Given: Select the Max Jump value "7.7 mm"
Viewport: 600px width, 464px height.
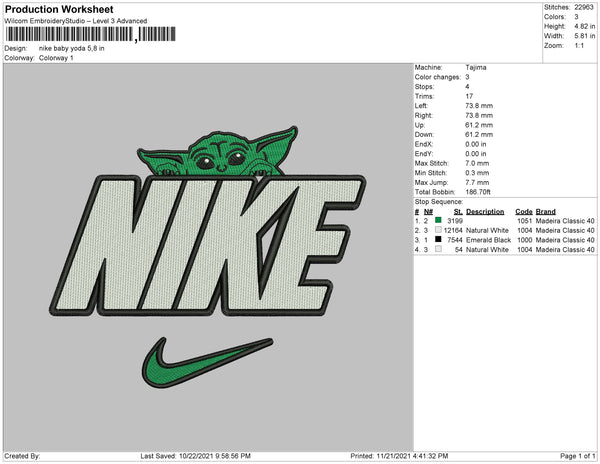Looking at the screenshot, I should coord(477,182).
